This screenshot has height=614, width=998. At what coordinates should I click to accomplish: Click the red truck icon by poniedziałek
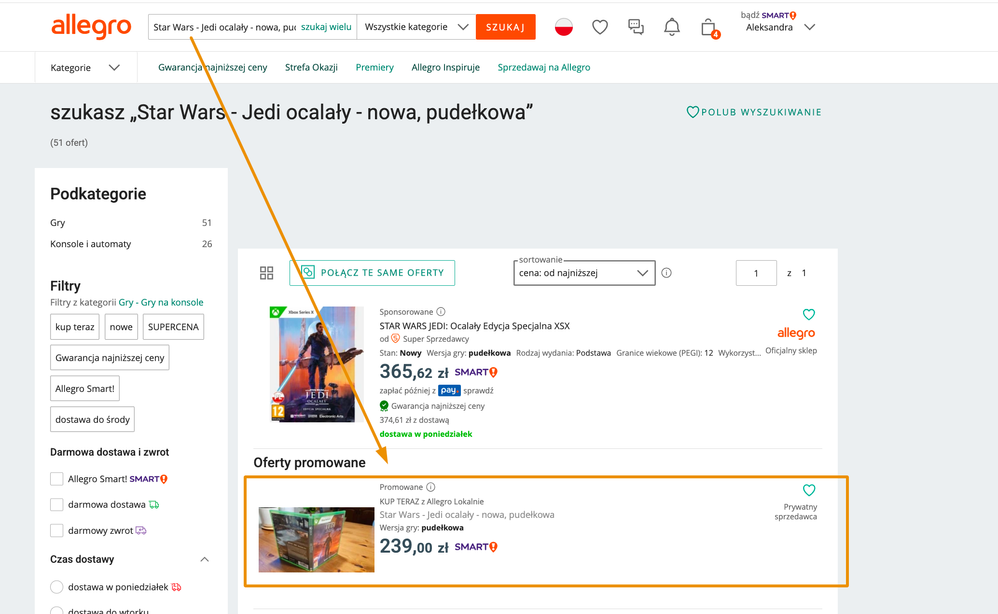[x=176, y=587]
